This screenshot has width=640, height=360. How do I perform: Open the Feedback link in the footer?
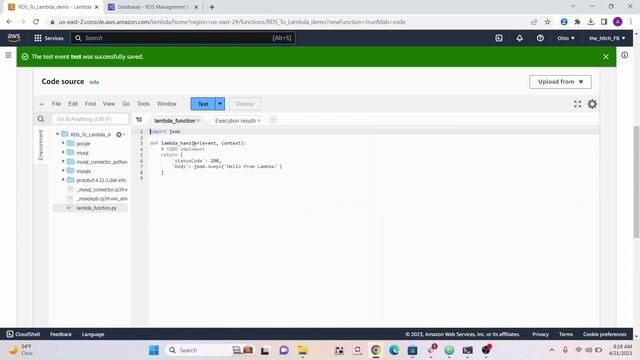(x=61, y=334)
